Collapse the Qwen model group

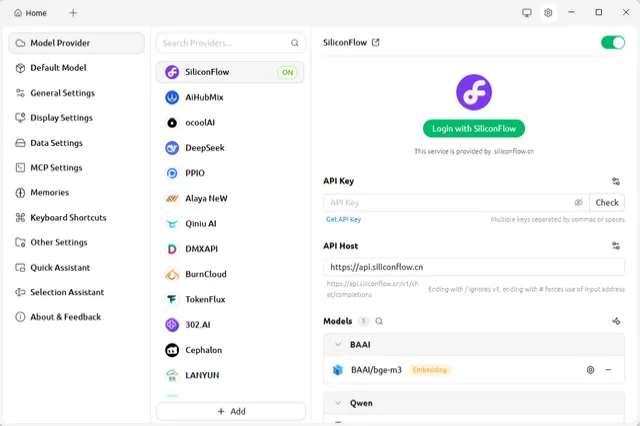(x=337, y=404)
